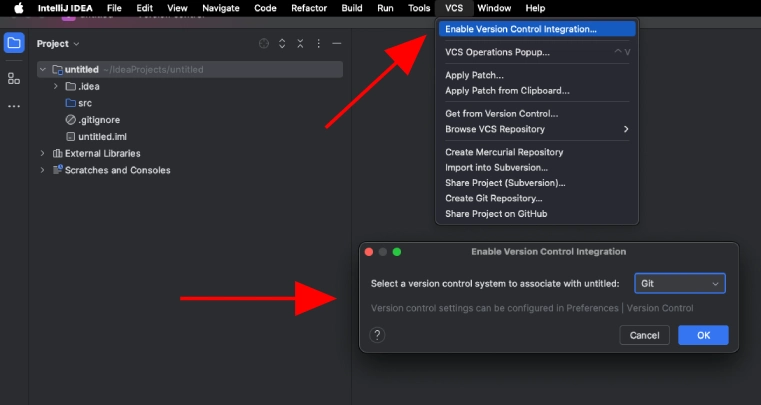
Task: Expand External Libraries node
Action: pos(43,153)
